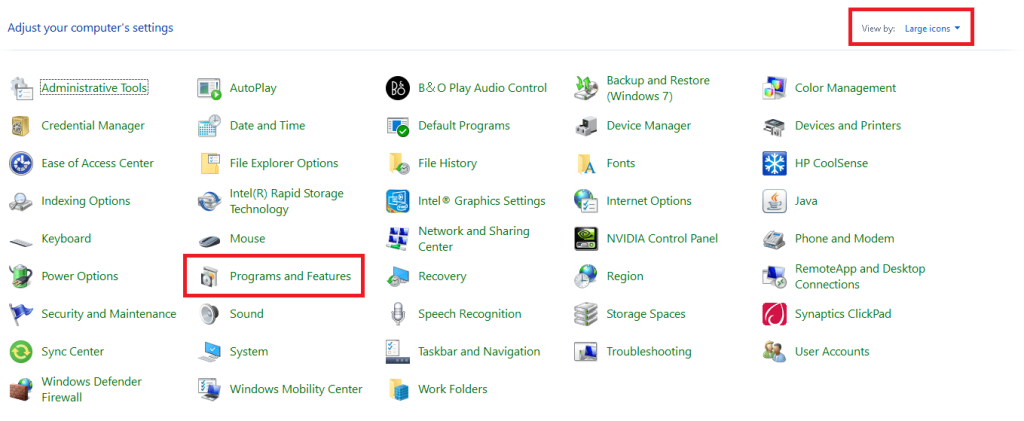This screenshot has height=421, width=1024.
Task: Click the Synaptics ClickPad icon
Action: pos(774,314)
